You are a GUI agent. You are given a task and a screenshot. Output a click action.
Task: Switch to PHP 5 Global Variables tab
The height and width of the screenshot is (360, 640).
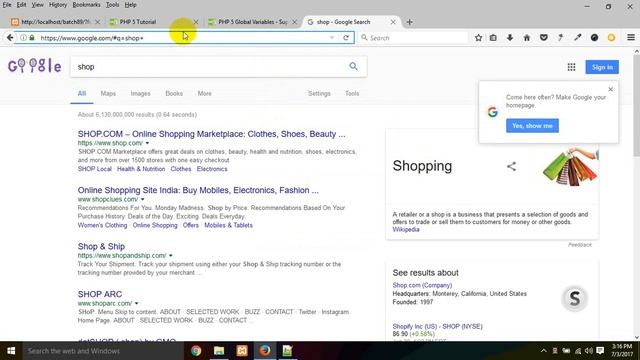click(252, 22)
